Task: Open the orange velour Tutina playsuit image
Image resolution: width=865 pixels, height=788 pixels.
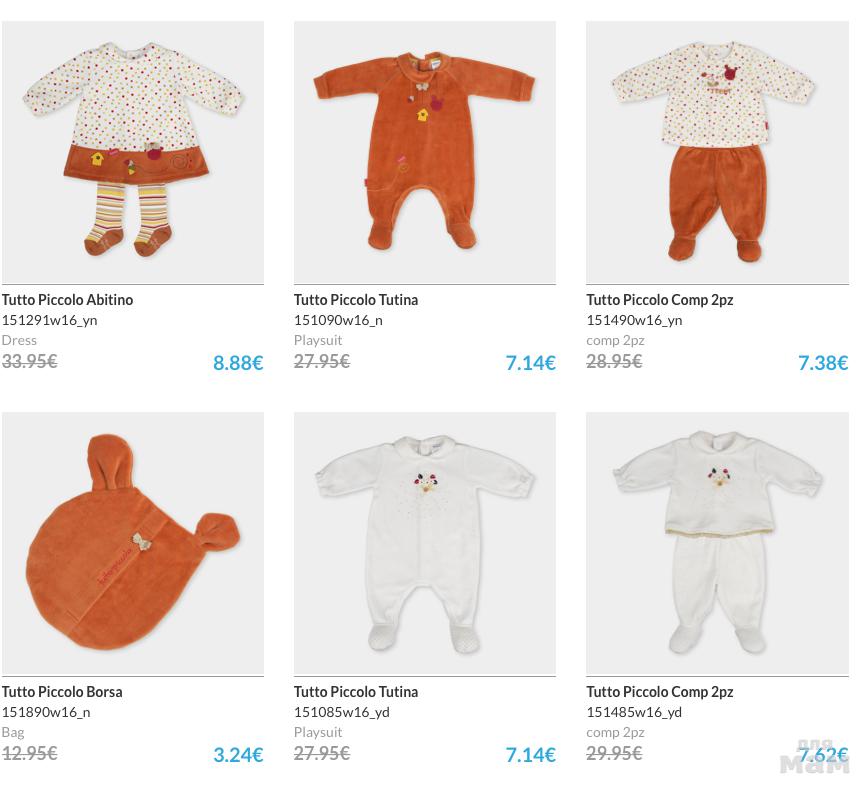Action: (425, 153)
